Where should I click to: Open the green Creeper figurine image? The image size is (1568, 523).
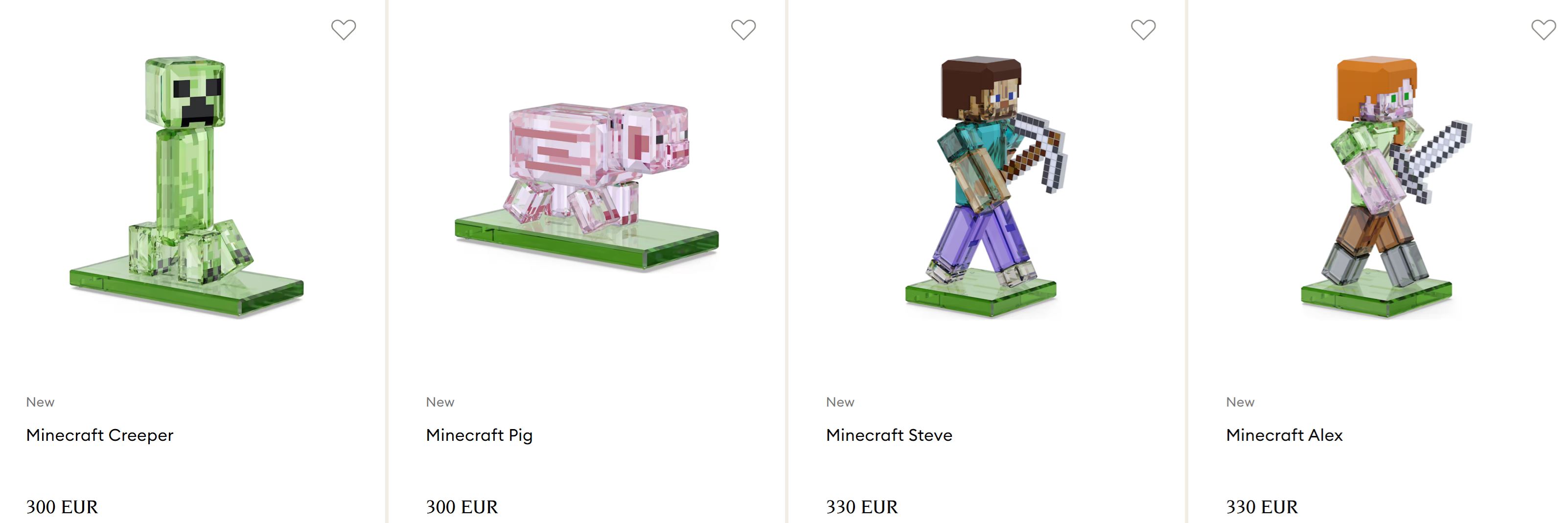pyautogui.click(x=186, y=187)
